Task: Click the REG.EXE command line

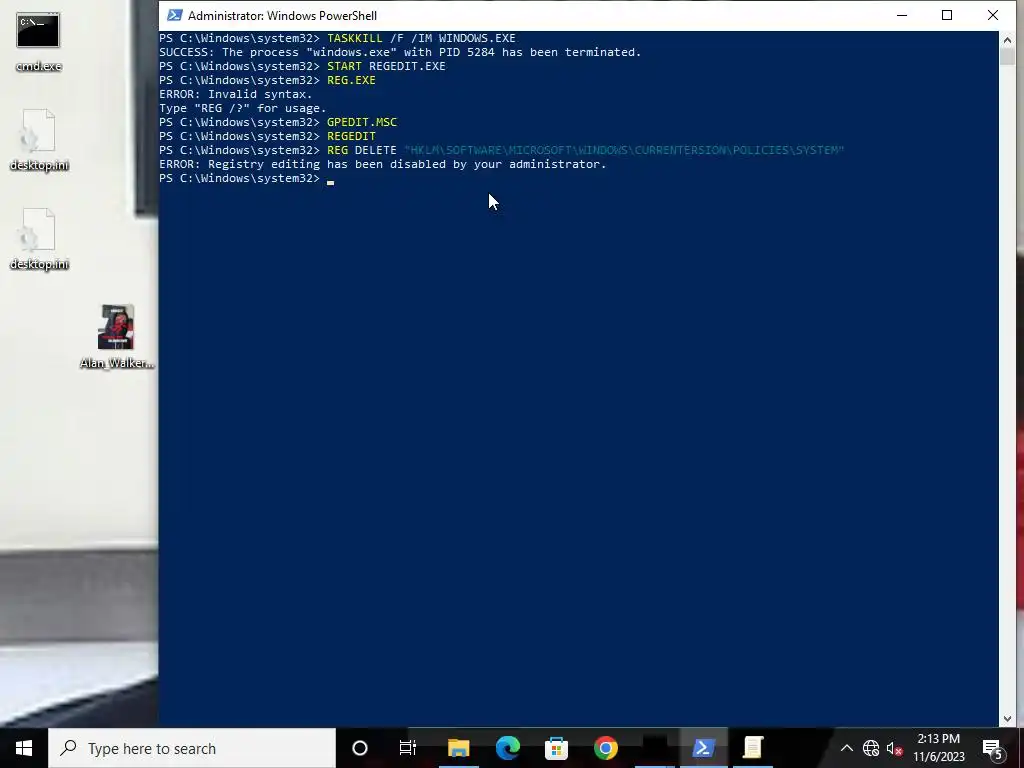Action: 267,80
